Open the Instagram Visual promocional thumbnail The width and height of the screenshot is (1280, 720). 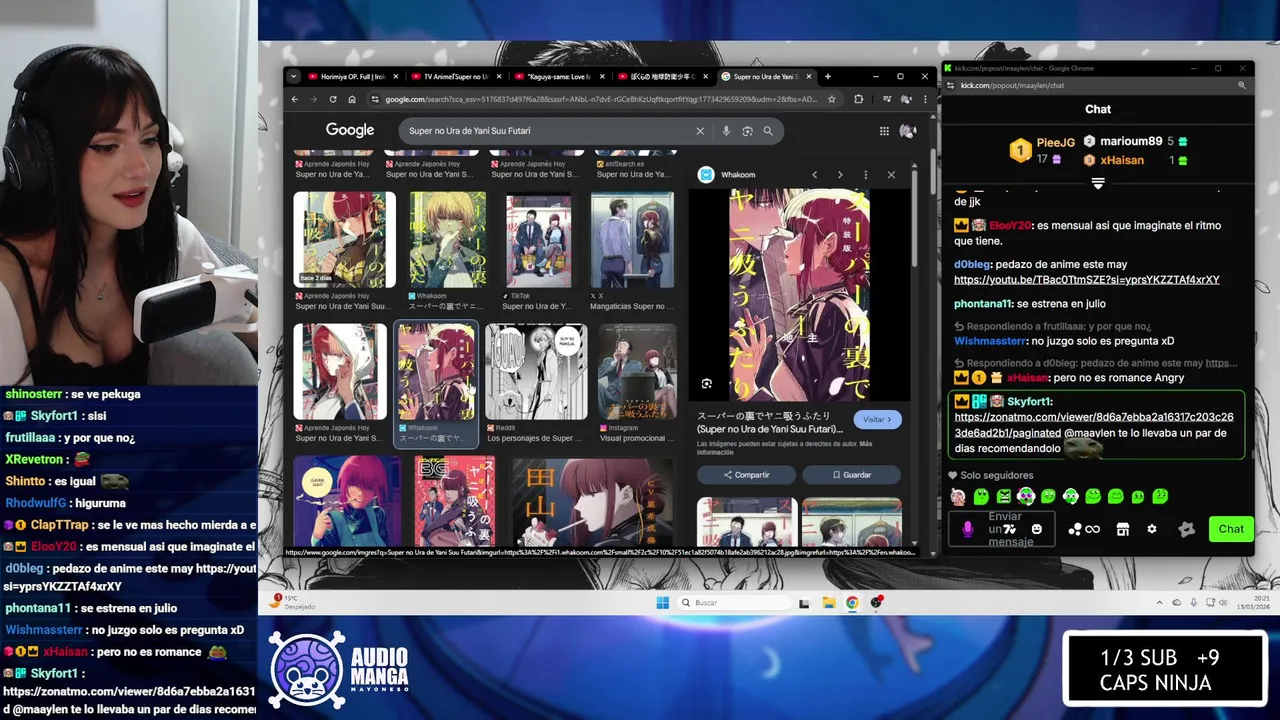(x=637, y=371)
